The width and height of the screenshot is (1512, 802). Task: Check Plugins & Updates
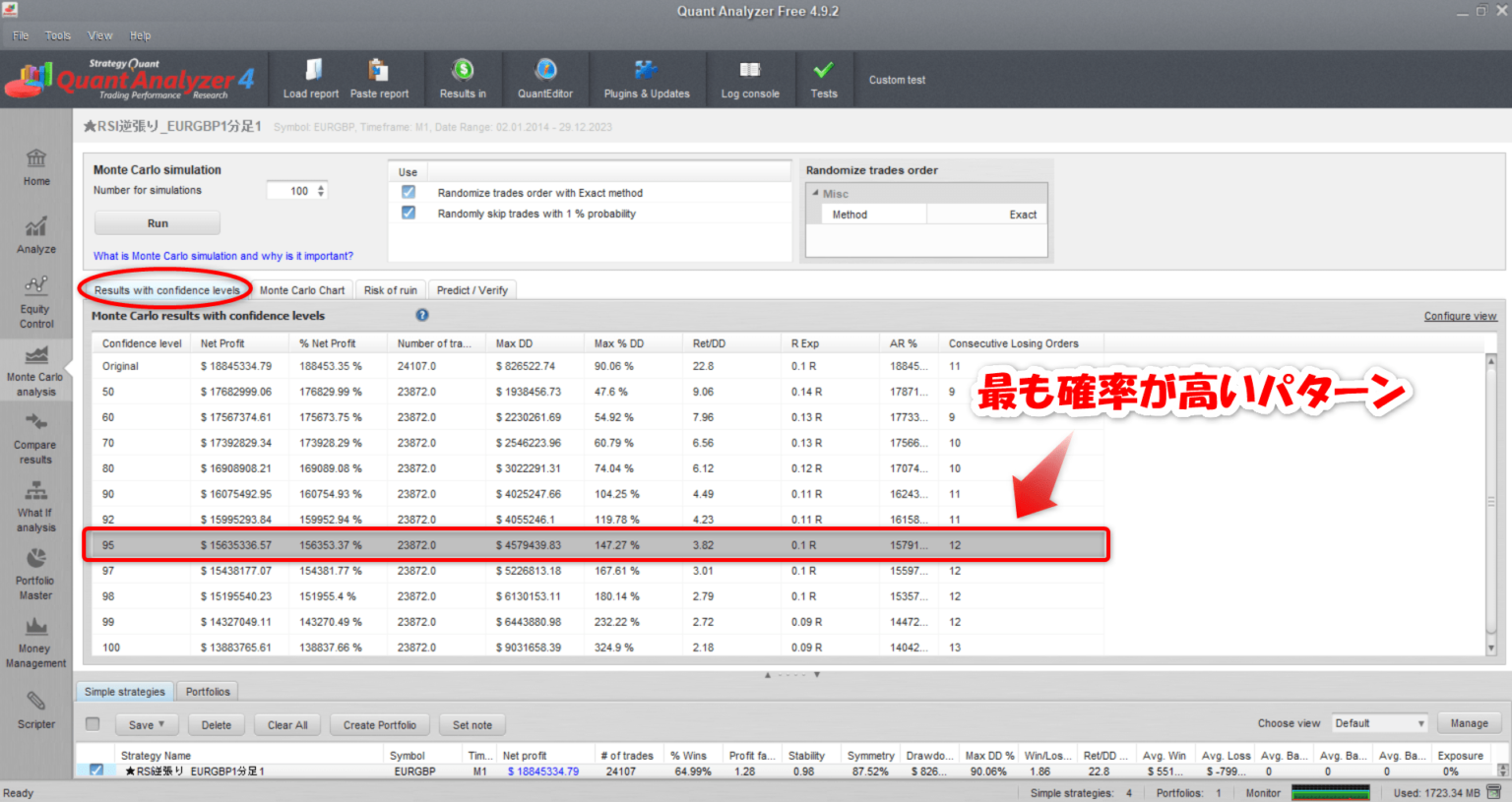(647, 78)
